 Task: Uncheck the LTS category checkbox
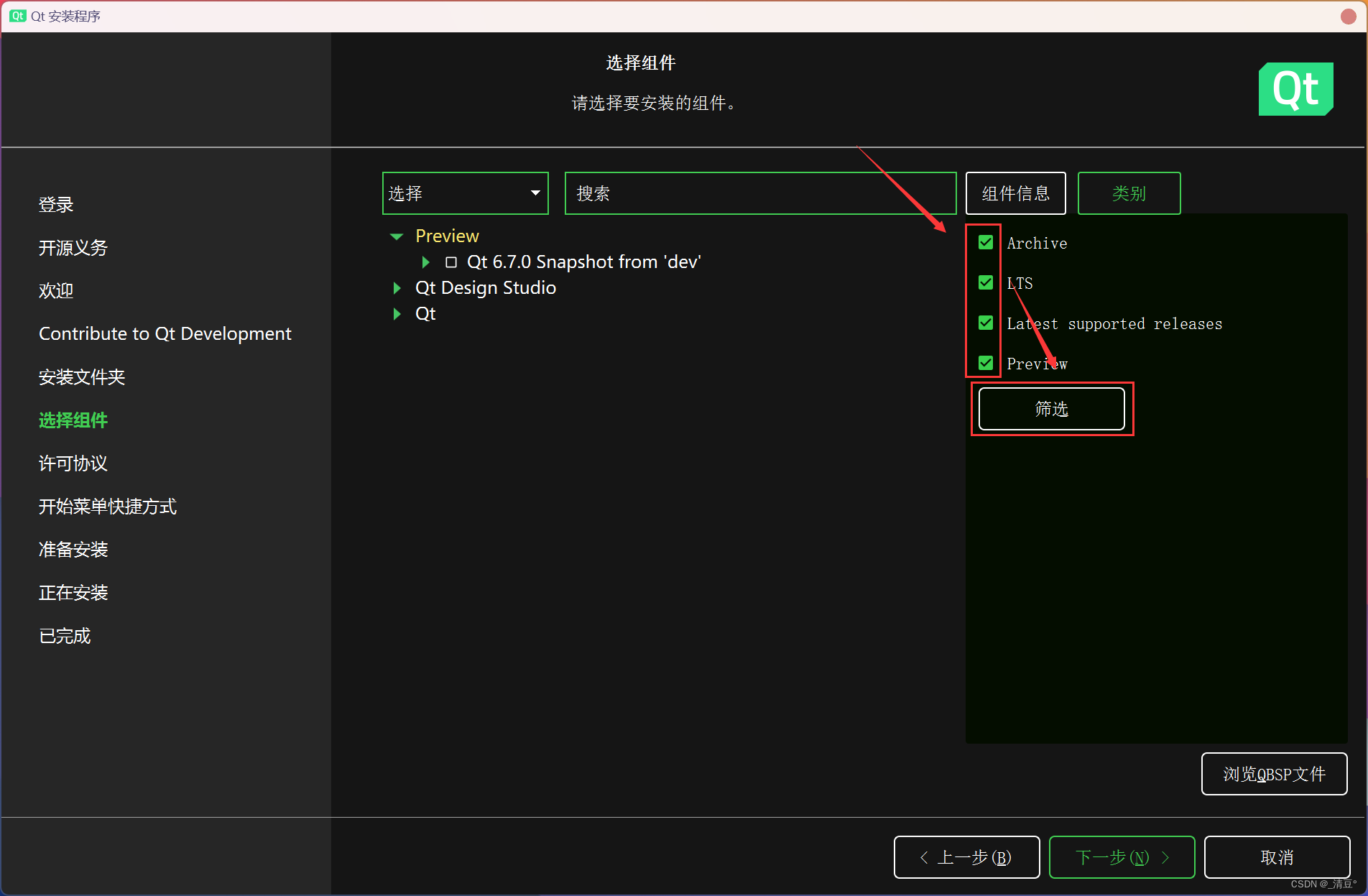986,283
